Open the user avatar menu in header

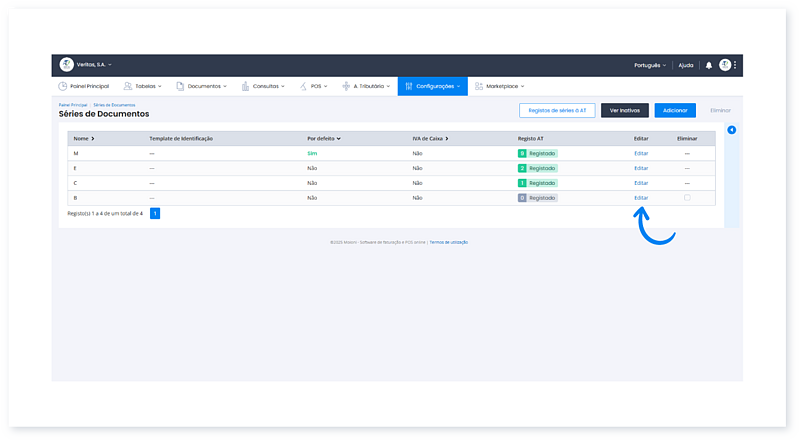tap(724, 65)
